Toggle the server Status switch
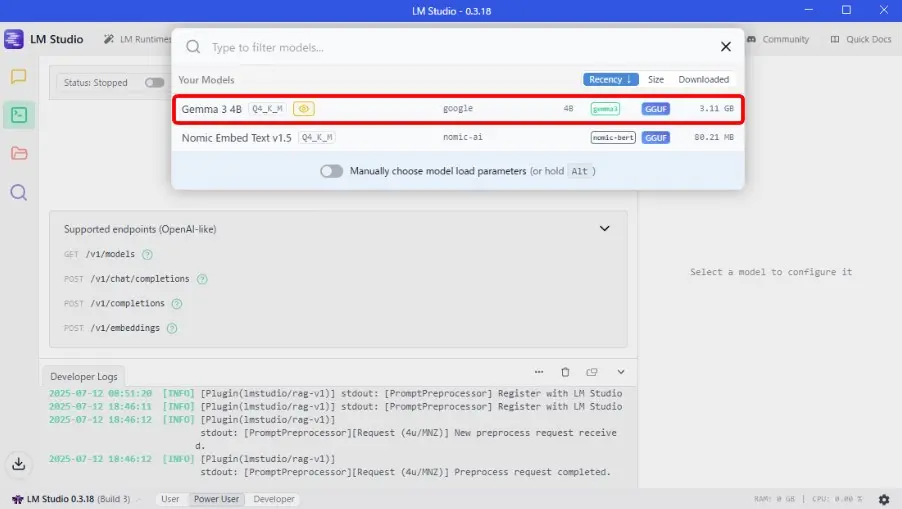Image resolution: width=902 pixels, height=509 pixels. coord(154,82)
